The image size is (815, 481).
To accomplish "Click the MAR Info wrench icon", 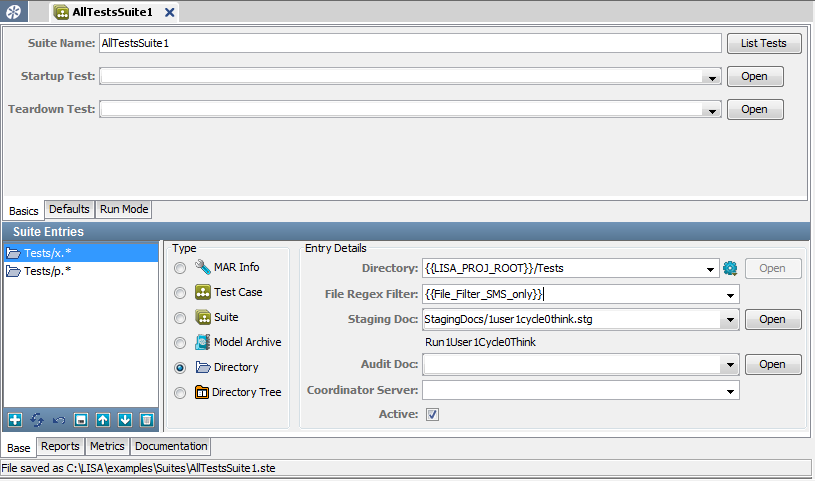I will pos(203,267).
